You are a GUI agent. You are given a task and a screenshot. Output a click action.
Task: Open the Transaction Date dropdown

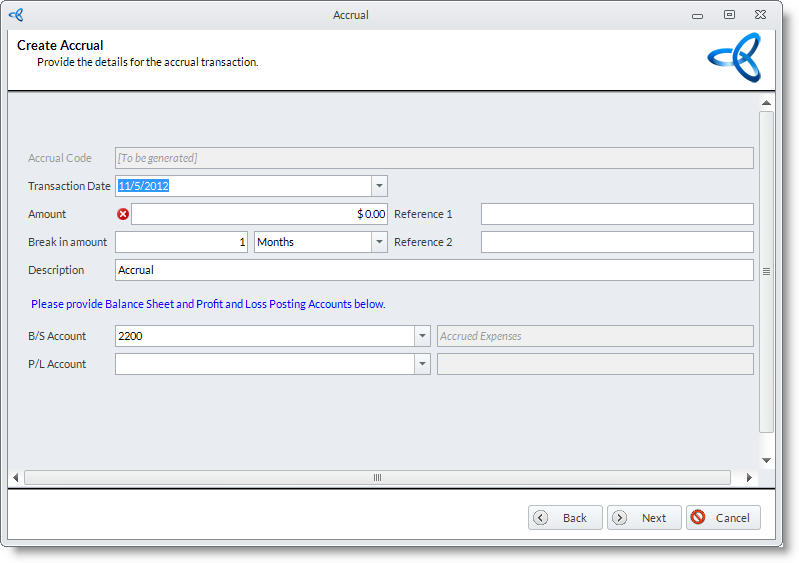379,186
